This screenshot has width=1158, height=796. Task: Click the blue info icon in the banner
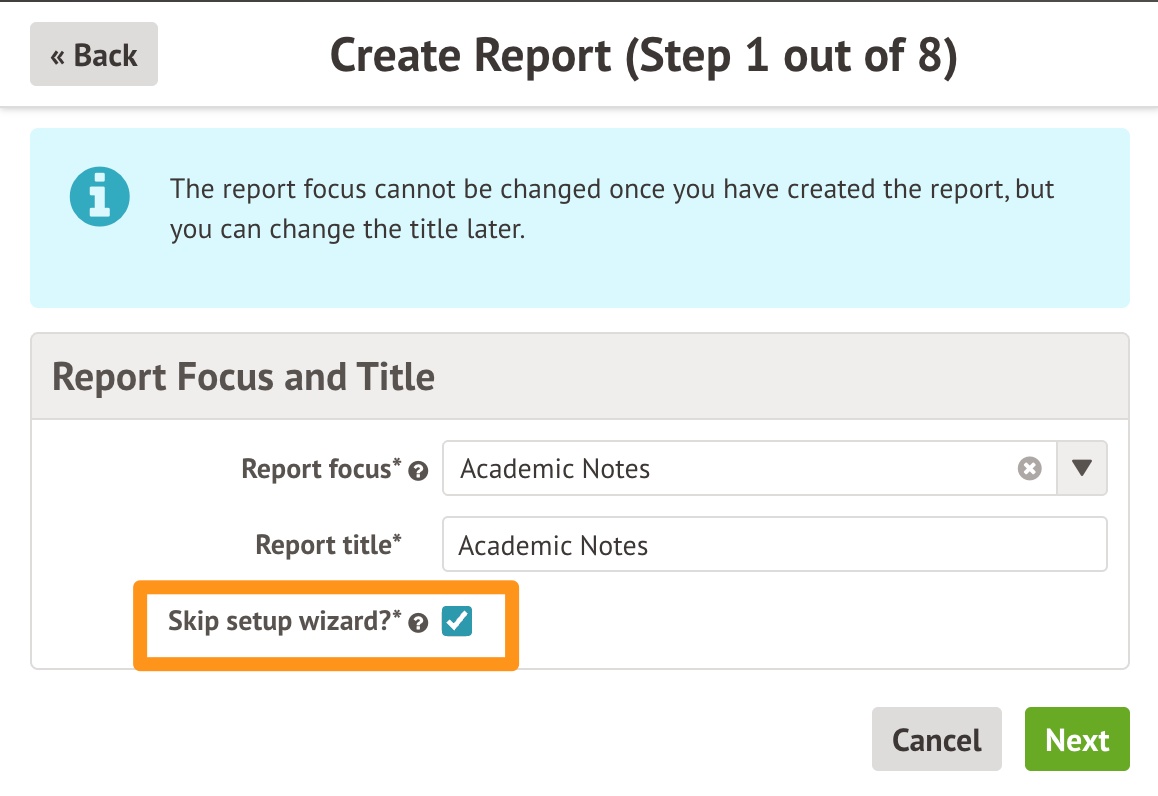coord(100,197)
